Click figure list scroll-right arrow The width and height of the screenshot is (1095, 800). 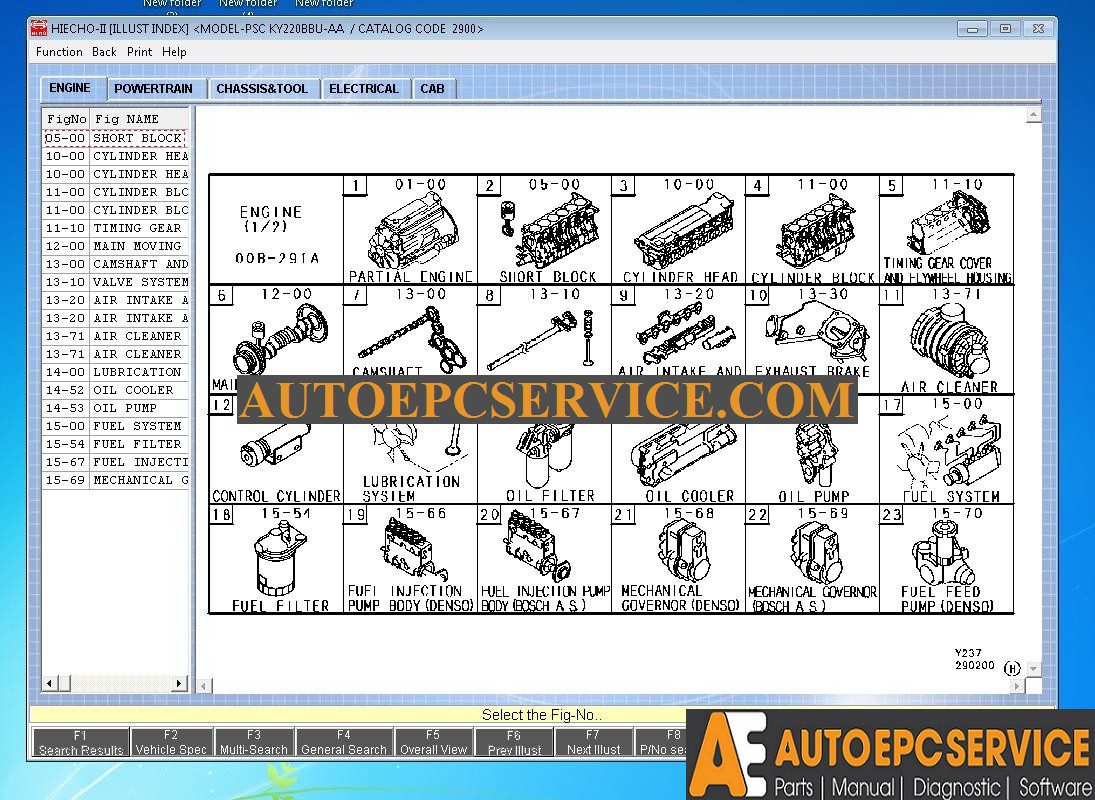pos(179,683)
